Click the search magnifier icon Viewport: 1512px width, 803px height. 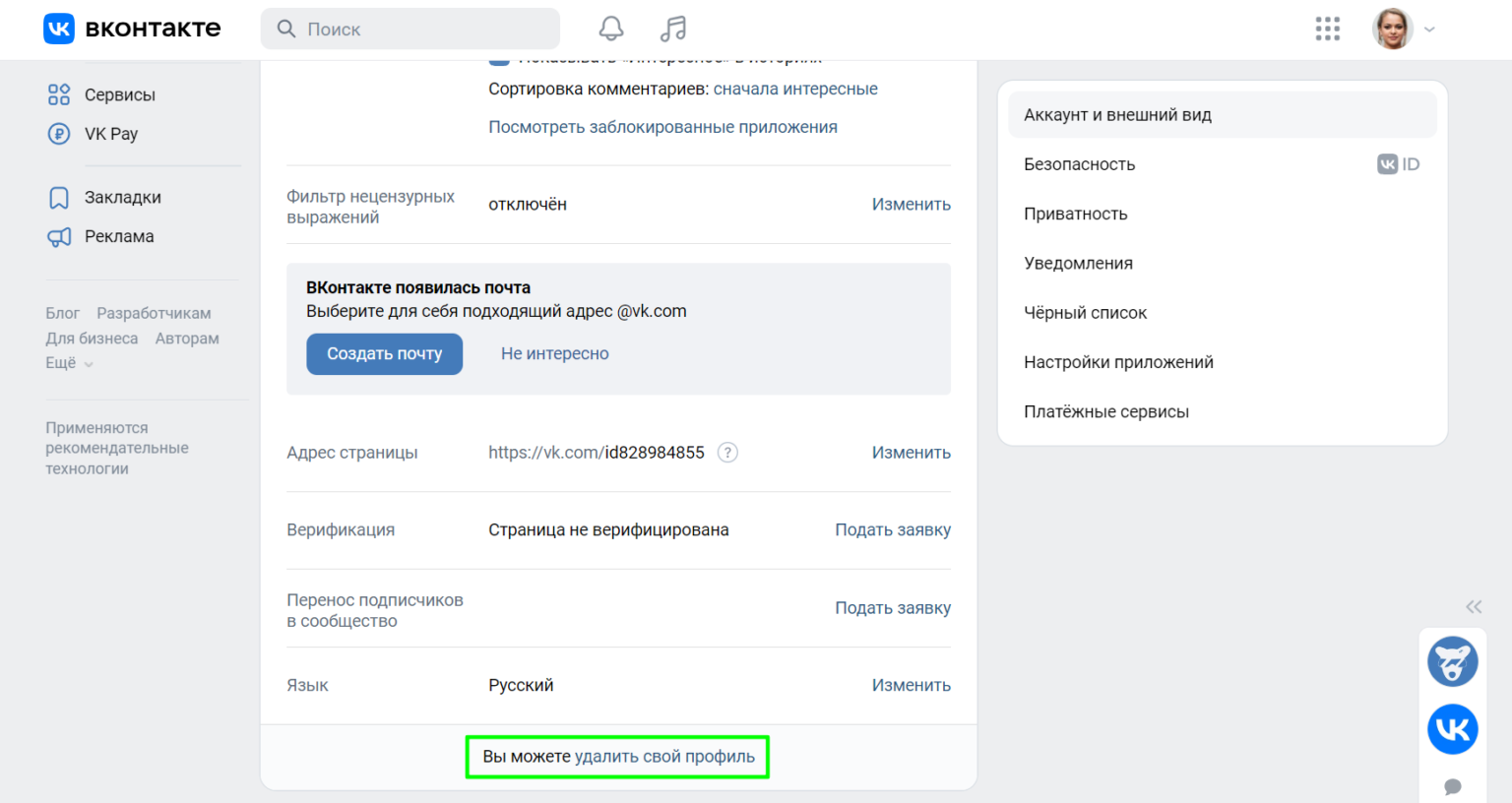pyautogui.click(x=286, y=29)
